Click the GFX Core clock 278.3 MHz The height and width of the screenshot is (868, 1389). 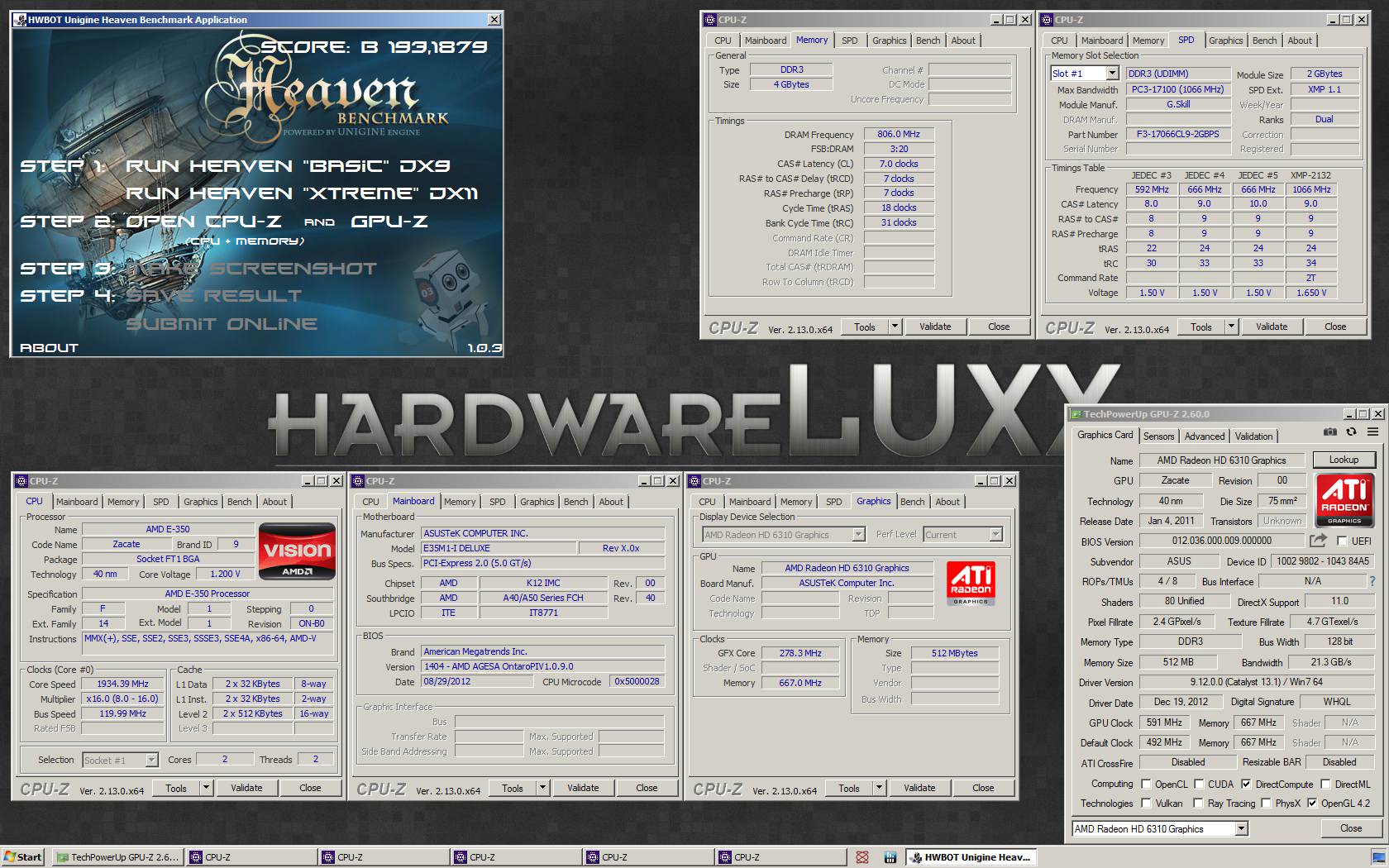click(800, 653)
